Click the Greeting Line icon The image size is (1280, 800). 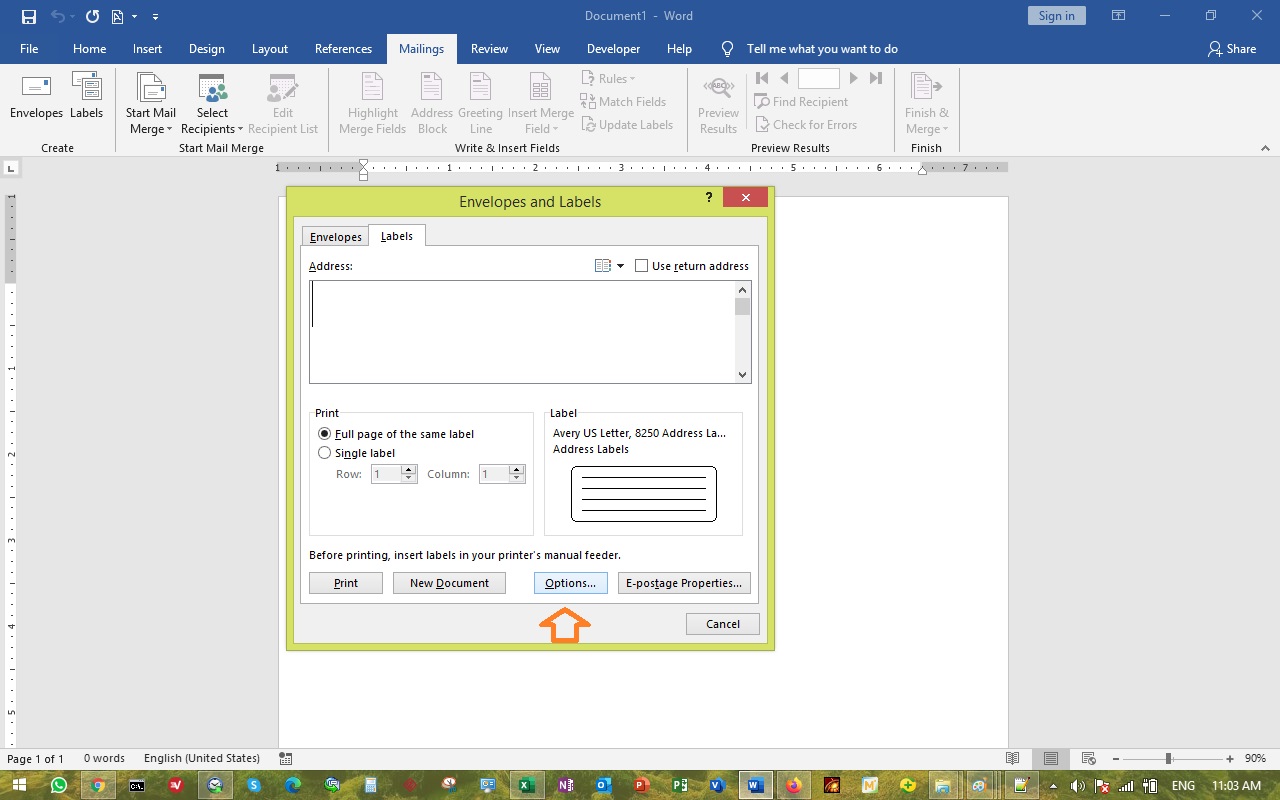click(480, 104)
